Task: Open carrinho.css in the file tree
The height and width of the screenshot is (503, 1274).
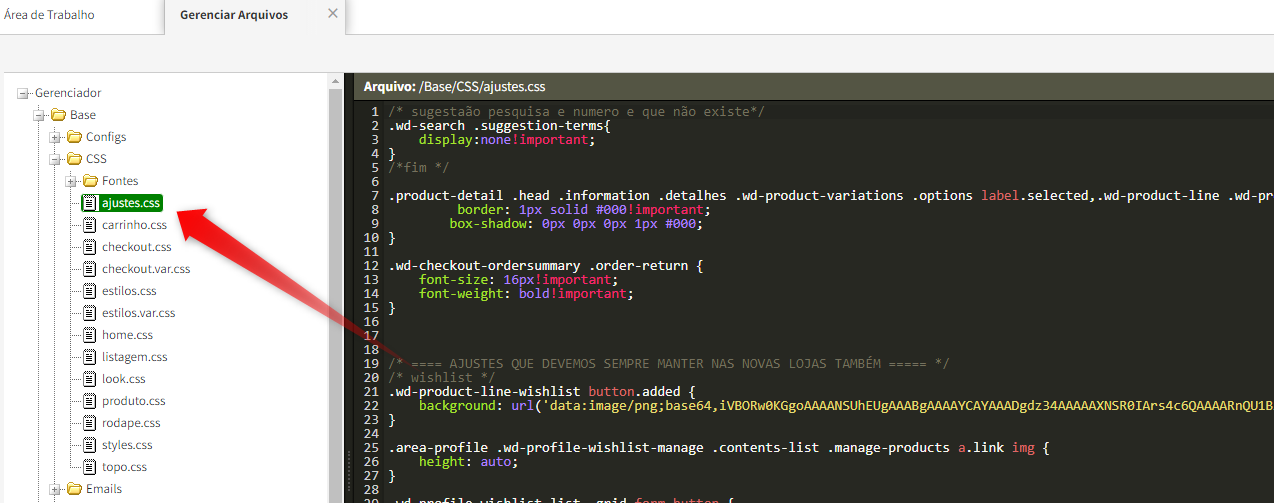Action: (134, 225)
